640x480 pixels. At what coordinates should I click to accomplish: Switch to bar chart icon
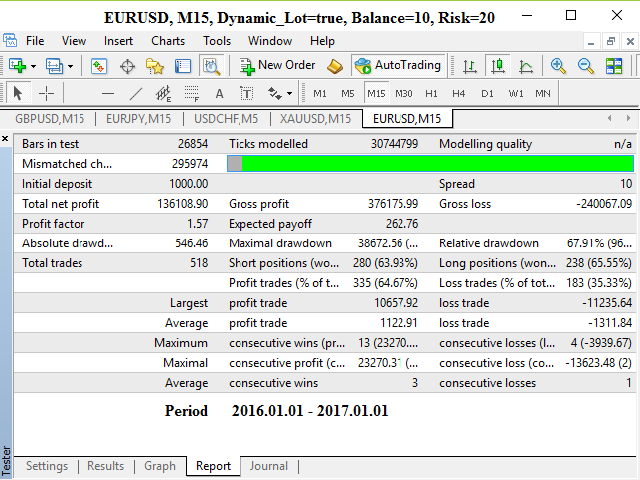click(x=470, y=66)
